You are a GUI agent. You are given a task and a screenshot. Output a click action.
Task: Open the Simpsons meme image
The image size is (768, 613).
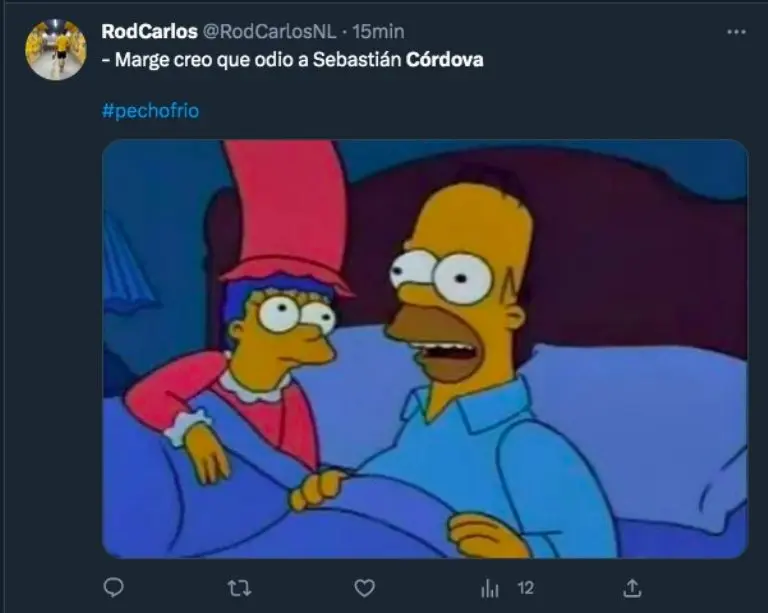point(425,349)
